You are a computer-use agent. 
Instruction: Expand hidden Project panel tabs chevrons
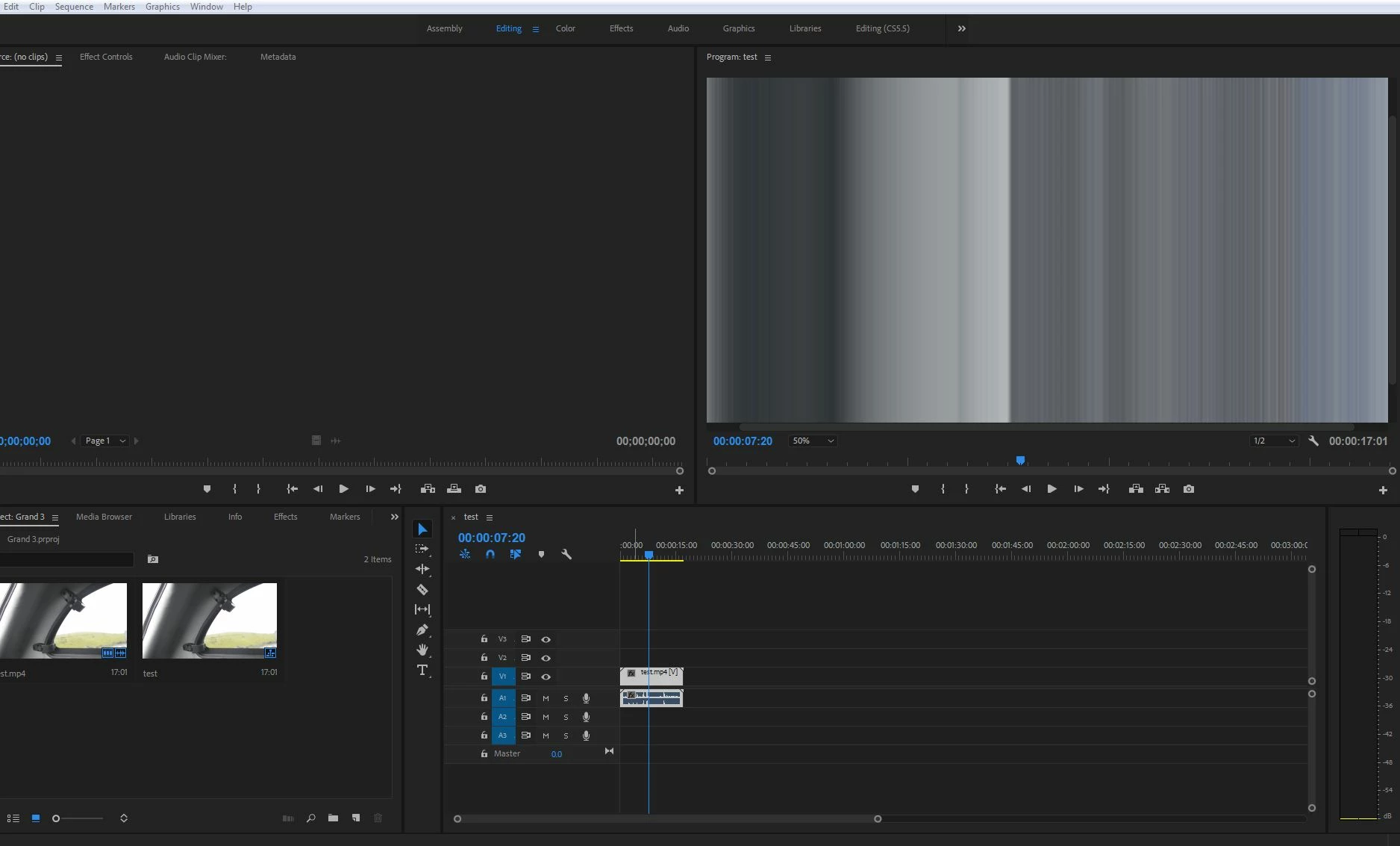(395, 517)
